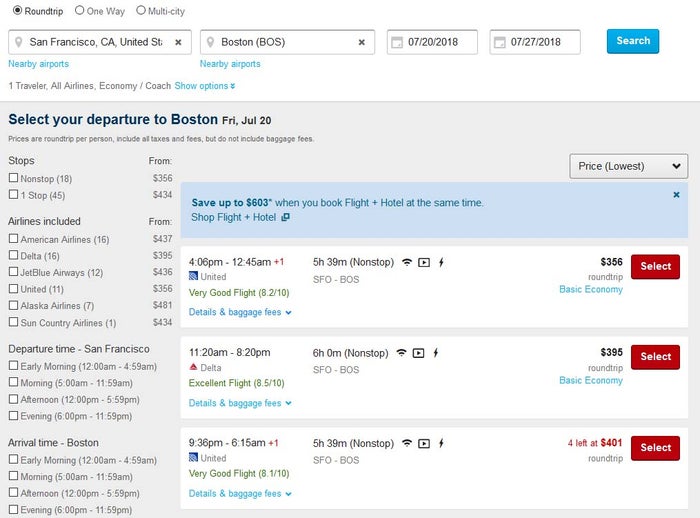This screenshot has width=700, height=518.
Task: Expand details for 4:06pm United flight
Action: click(240, 312)
